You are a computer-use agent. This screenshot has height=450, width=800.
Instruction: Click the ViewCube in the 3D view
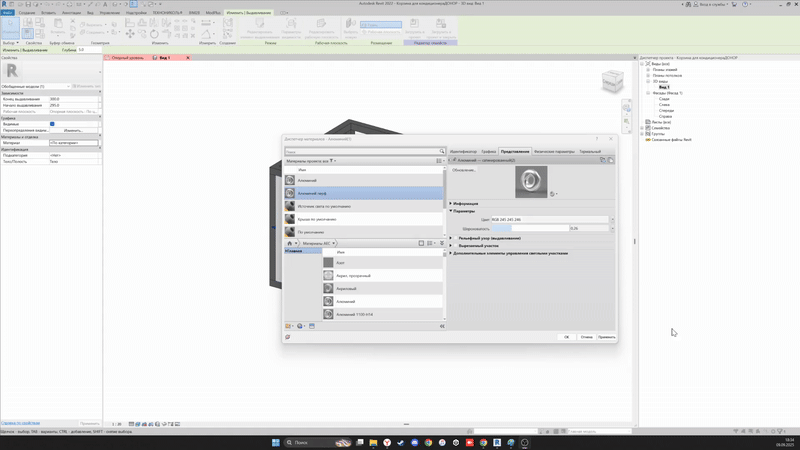click(612, 81)
